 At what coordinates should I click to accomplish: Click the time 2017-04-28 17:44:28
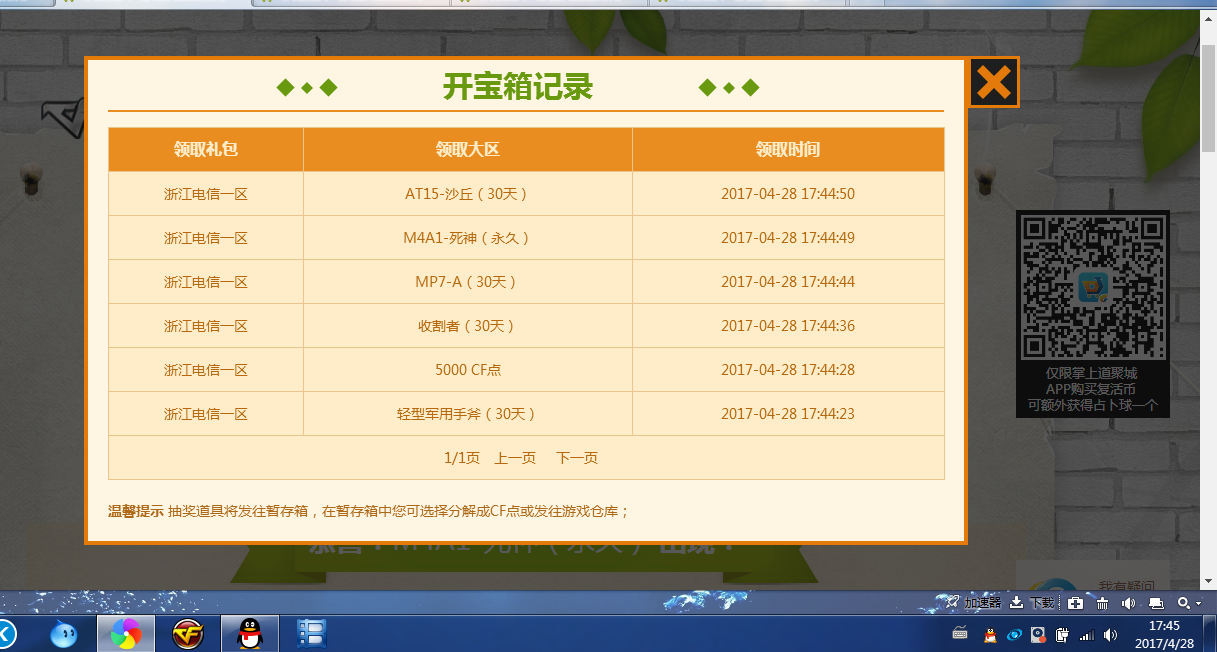[x=788, y=370]
